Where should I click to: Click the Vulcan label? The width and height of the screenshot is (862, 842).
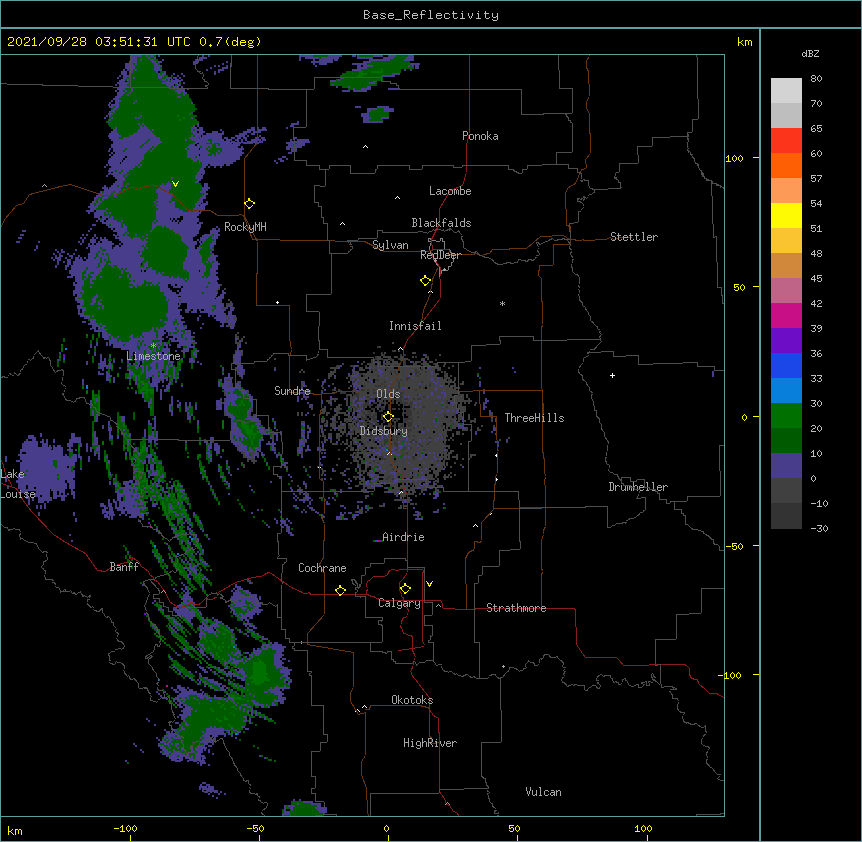(x=543, y=792)
